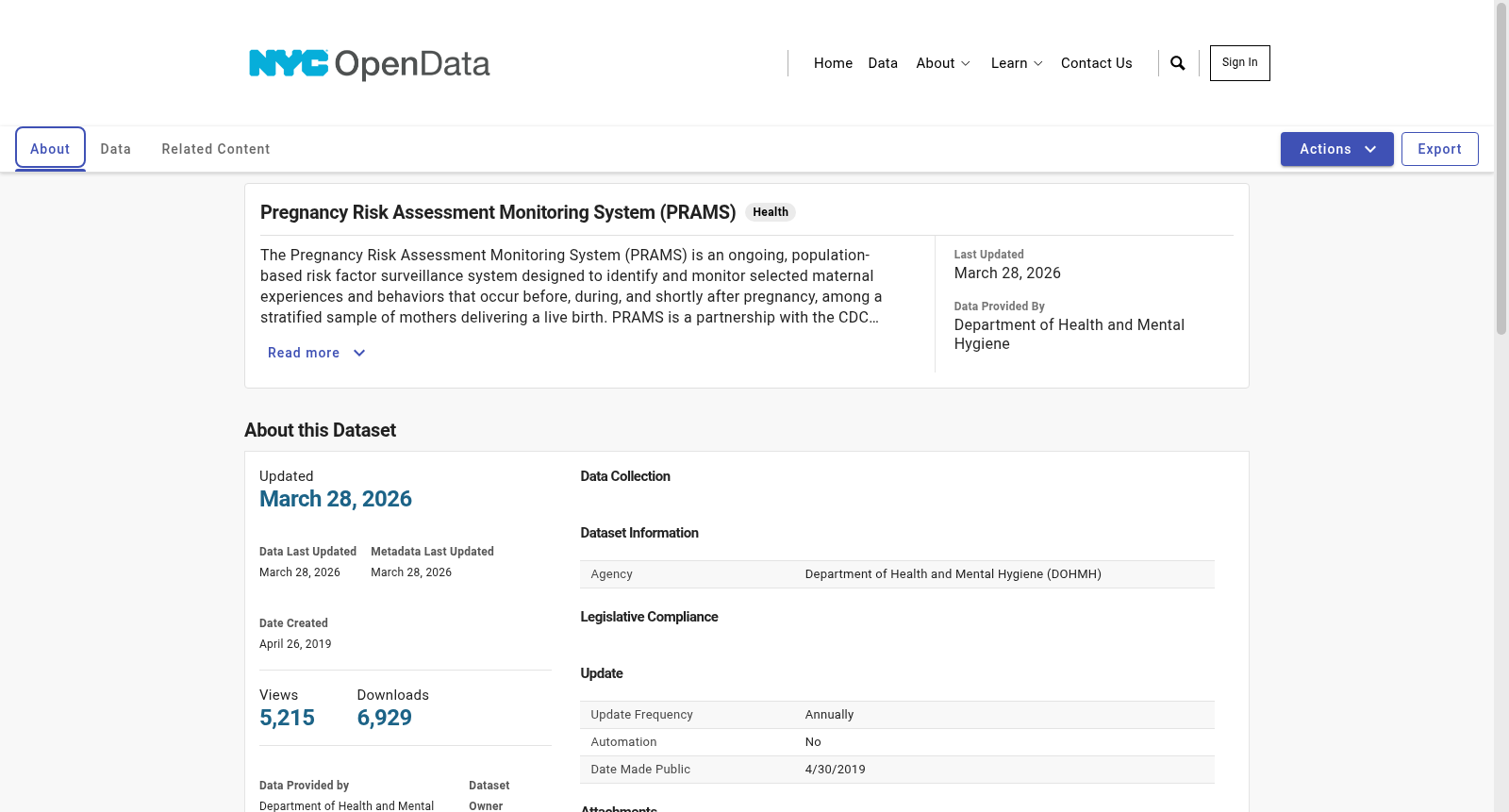Click the Export button
Viewport: 1509px width, 812px height.
pyautogui.click(x=1439, y=149)
